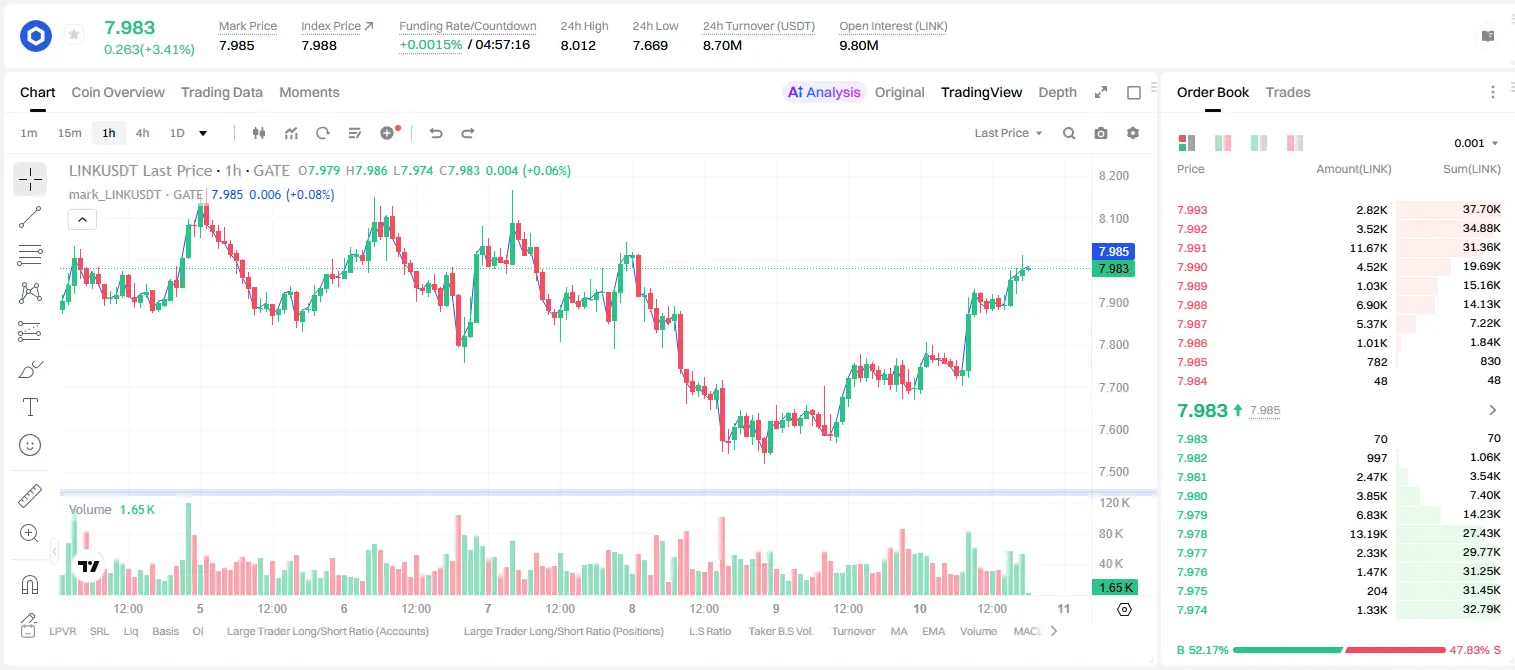Select the 4h timeframe

coord(142,133)
